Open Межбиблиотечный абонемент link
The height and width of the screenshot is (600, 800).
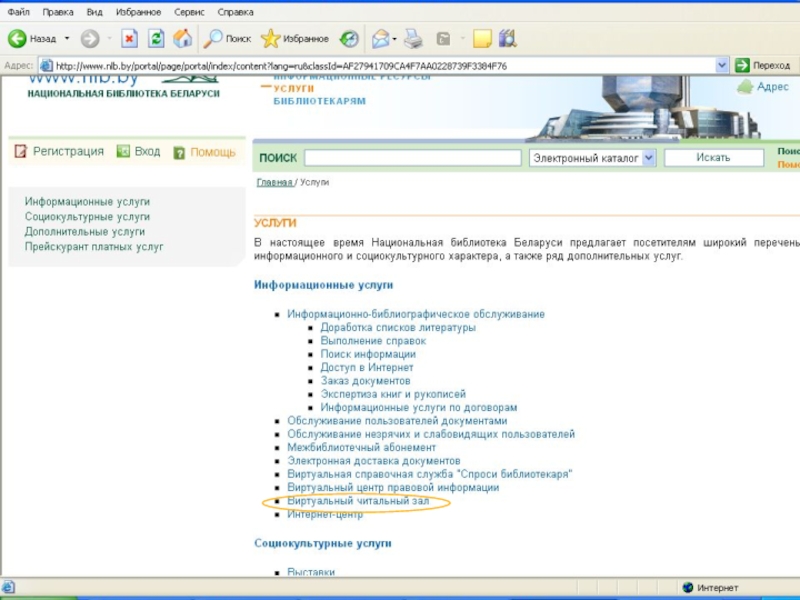tap(362, 447)
